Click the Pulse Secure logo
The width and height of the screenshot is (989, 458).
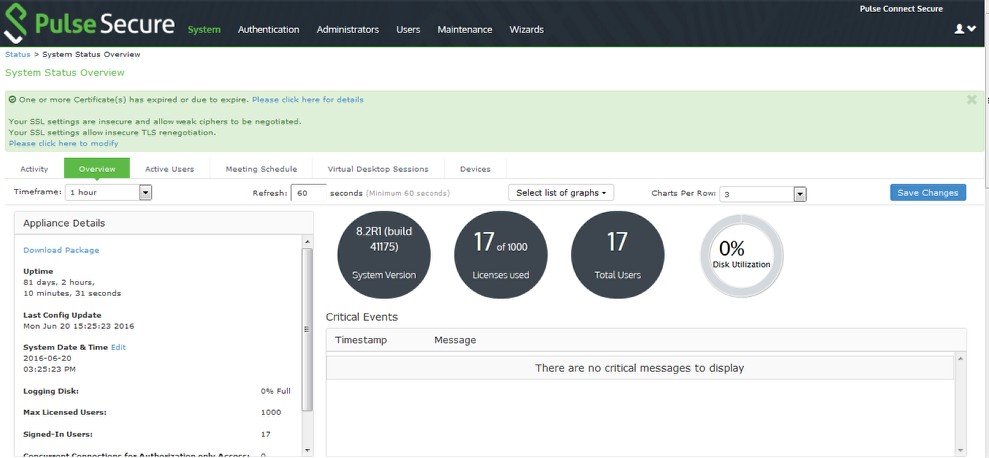click(89, 25)
